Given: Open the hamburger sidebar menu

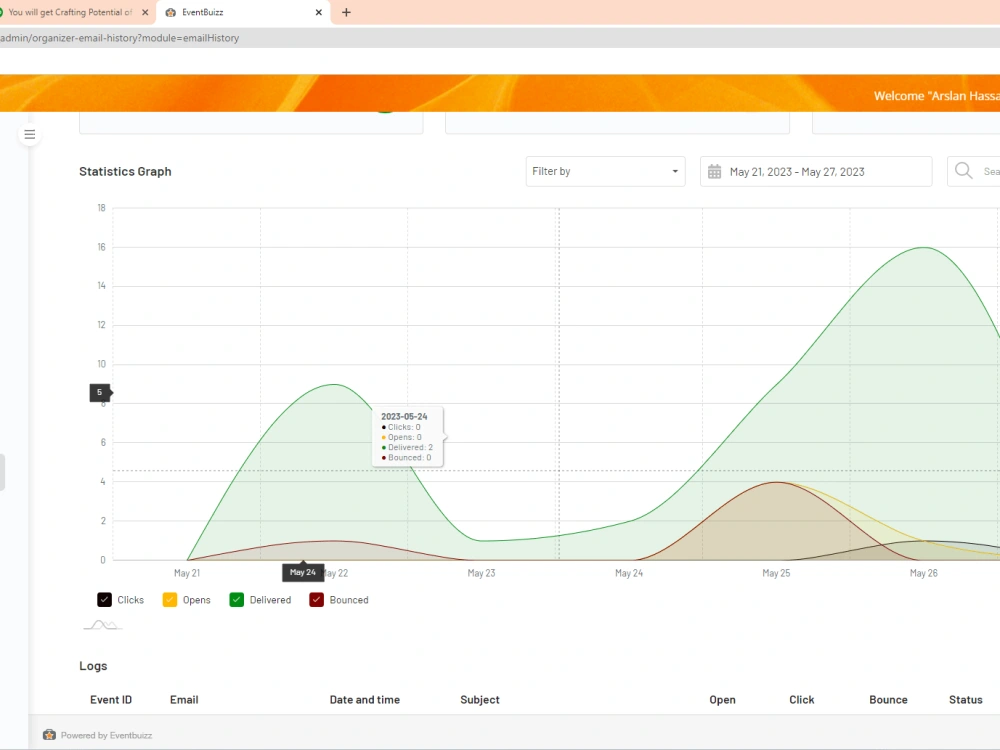Looking at the screenshot, I should click(29, 134).
